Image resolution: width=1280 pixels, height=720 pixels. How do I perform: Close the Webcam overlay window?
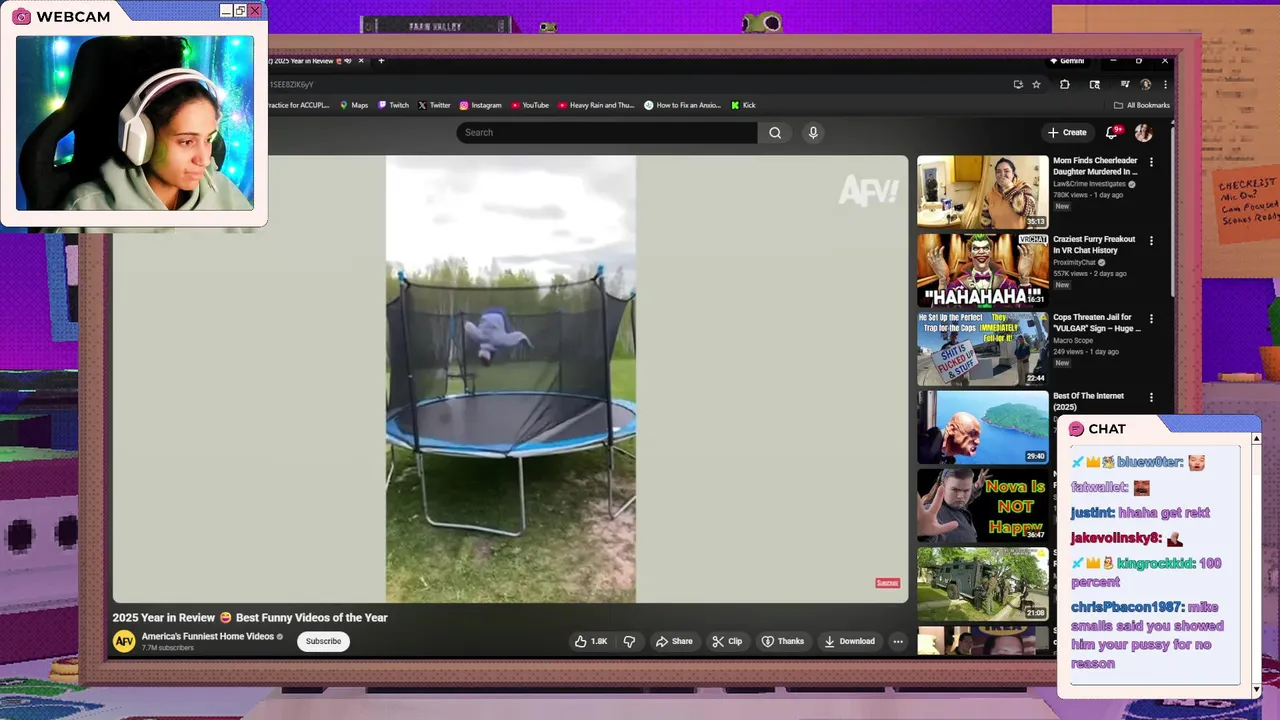tap(255, 11)
